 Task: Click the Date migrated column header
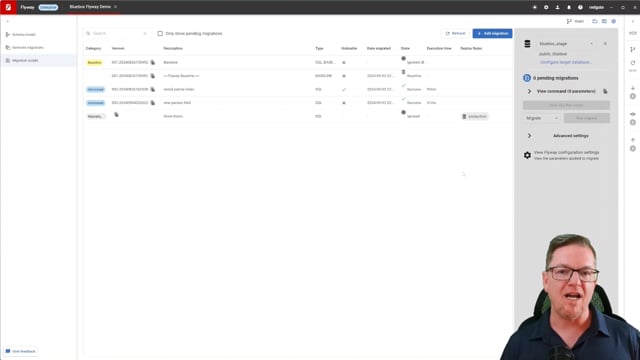click(x=379, y=49)
